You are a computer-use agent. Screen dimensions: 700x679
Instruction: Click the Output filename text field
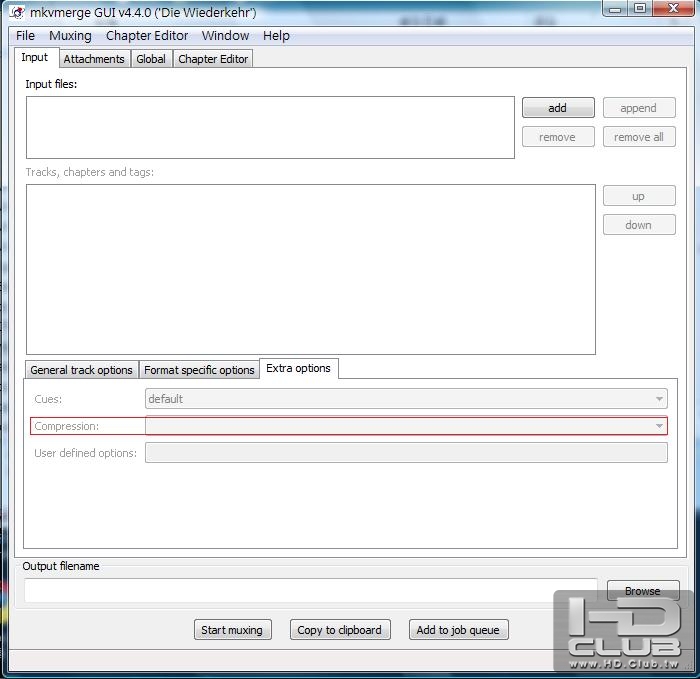click(x=311, y=590)
